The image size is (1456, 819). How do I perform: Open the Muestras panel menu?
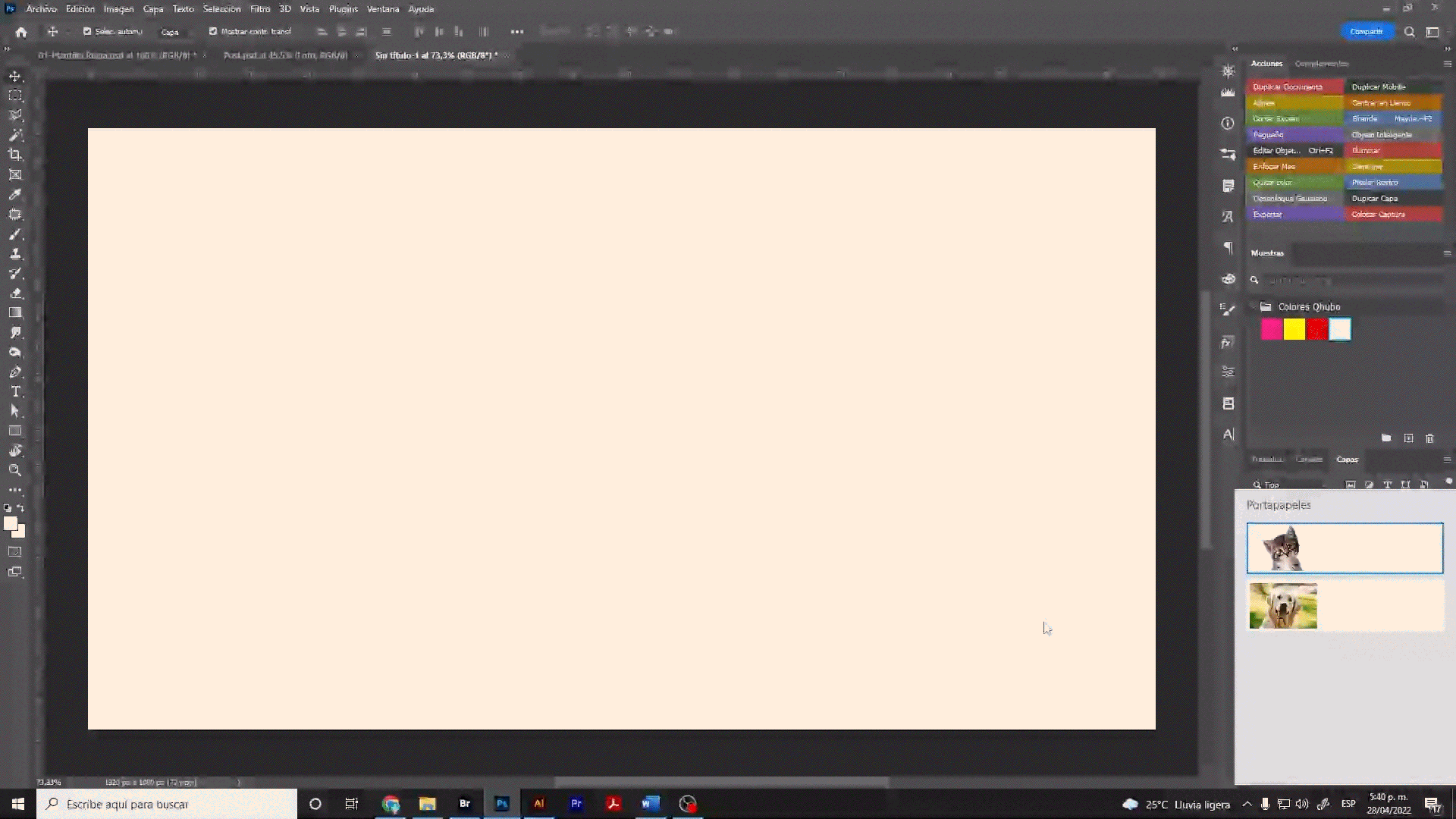[x=1446, y=253]
